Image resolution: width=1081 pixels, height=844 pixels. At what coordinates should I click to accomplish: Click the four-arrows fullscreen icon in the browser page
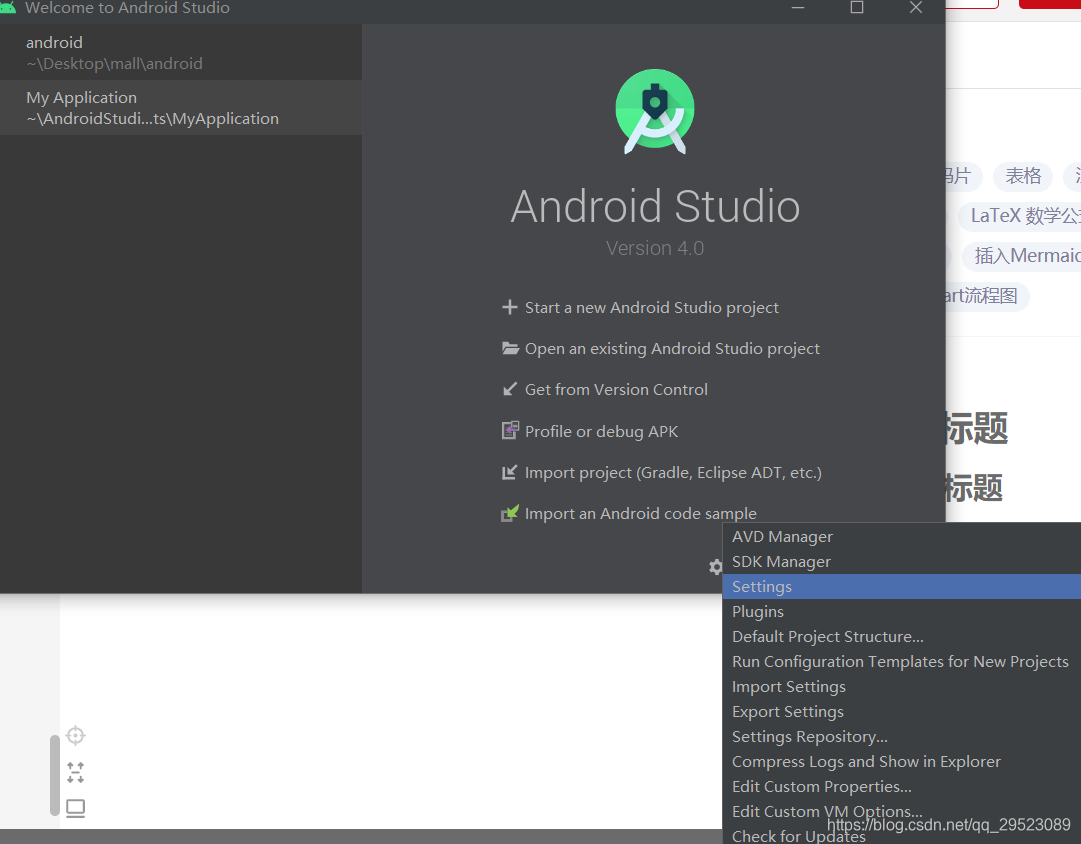coord(75,772)
